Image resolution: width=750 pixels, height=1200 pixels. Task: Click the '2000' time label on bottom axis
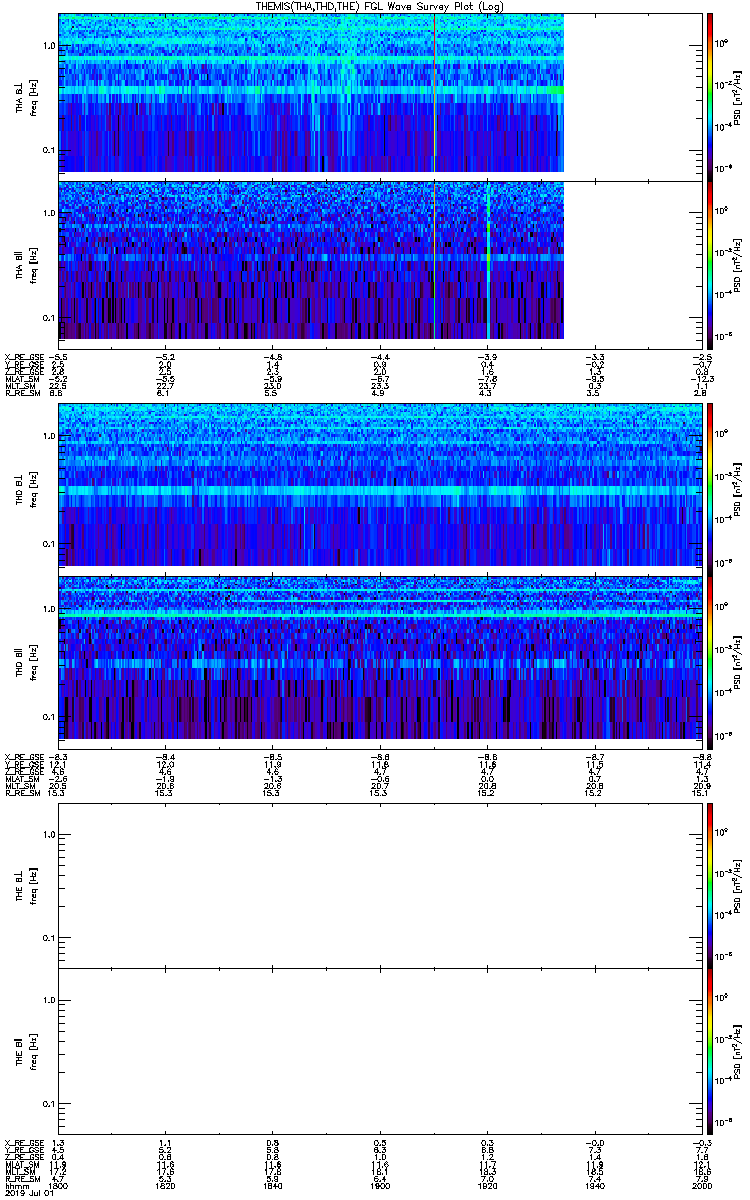click(700, 1186)
